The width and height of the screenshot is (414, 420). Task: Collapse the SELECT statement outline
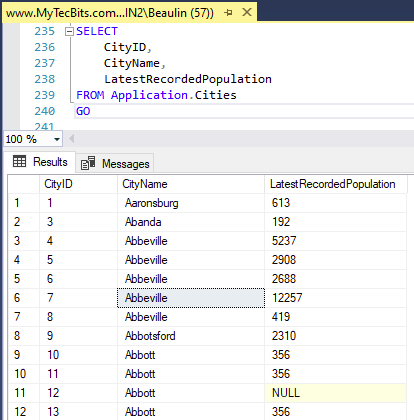pos(69,31)
